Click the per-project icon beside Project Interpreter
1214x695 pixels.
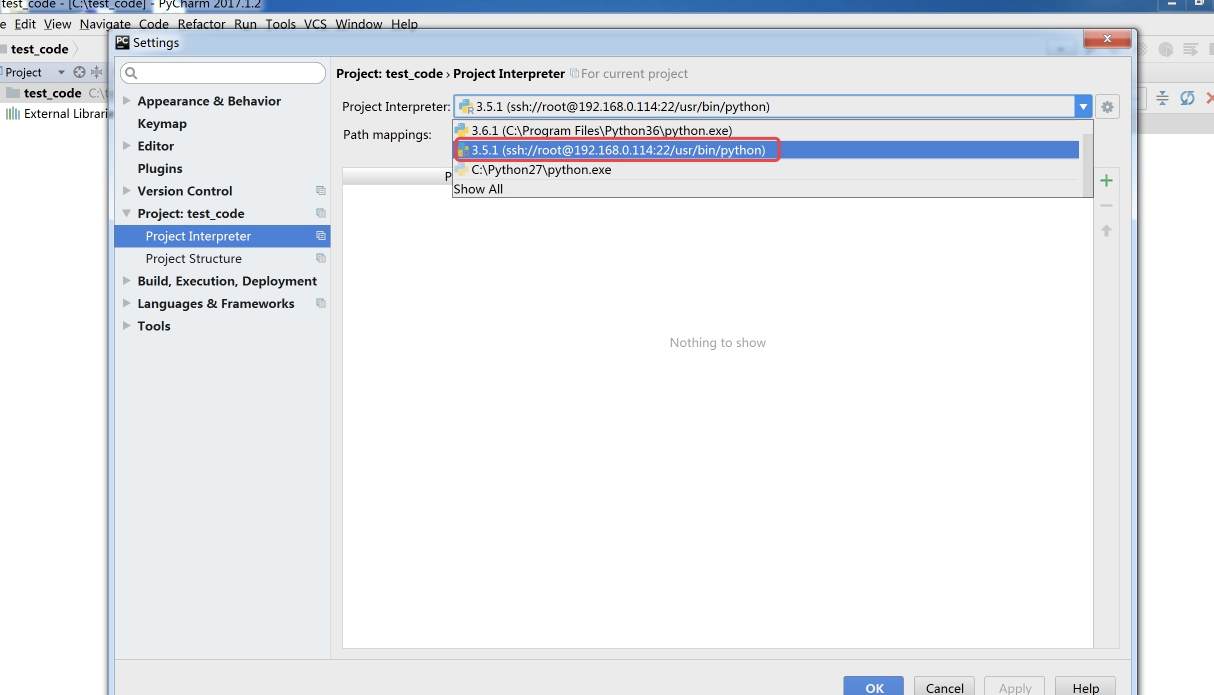[x=321, y=236]
